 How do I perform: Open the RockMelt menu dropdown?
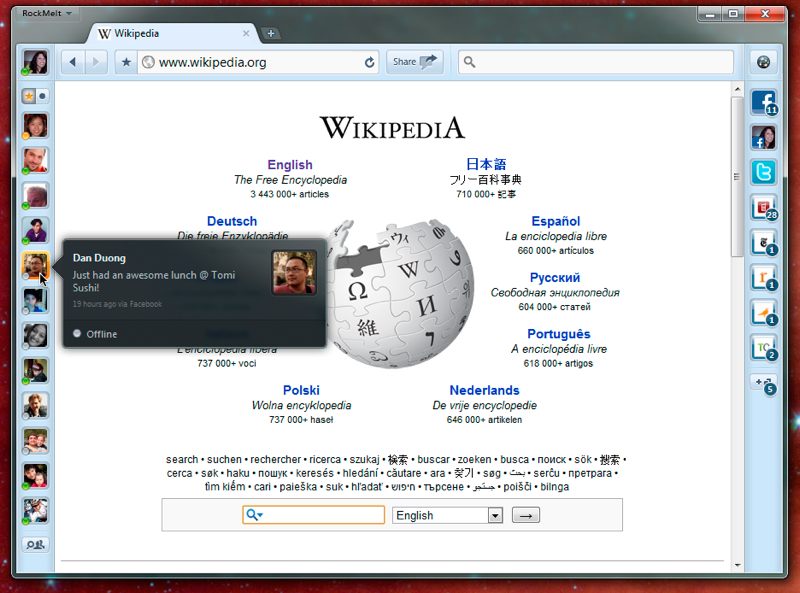pyautogui.click(x=47, y=13)
